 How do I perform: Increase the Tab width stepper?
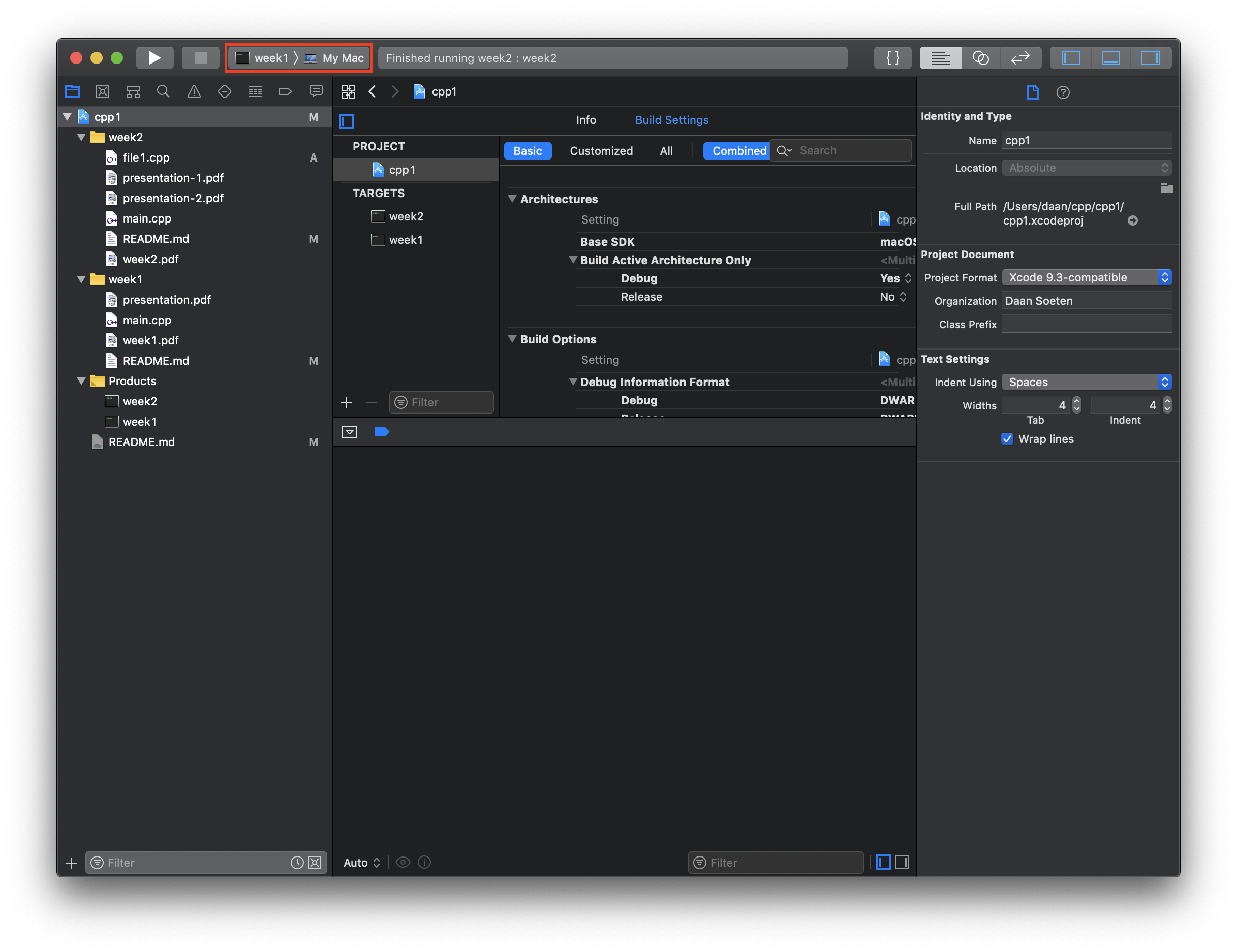(x=1077, y=401)
